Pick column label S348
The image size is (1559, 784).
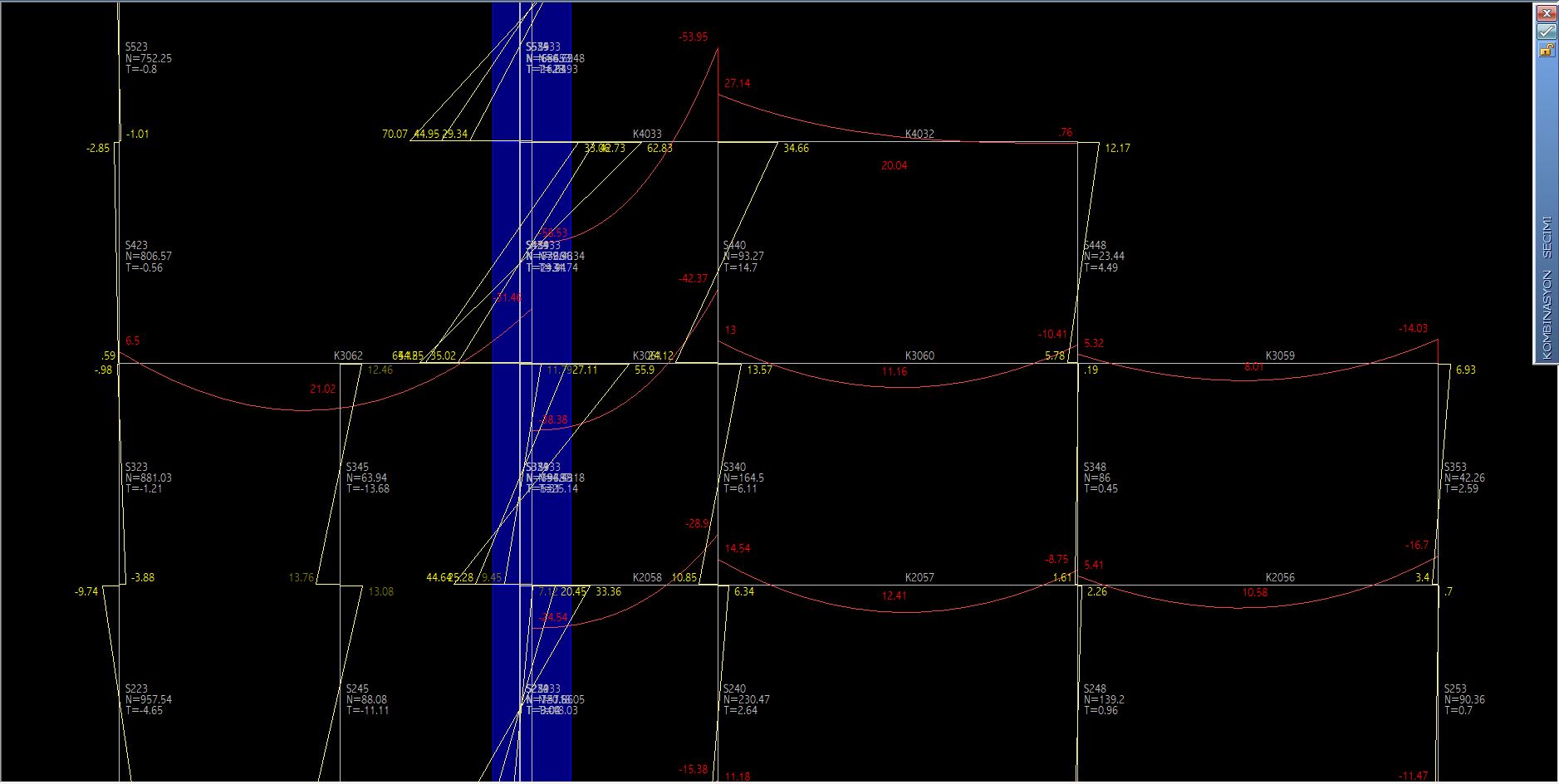pos(1095,467)
